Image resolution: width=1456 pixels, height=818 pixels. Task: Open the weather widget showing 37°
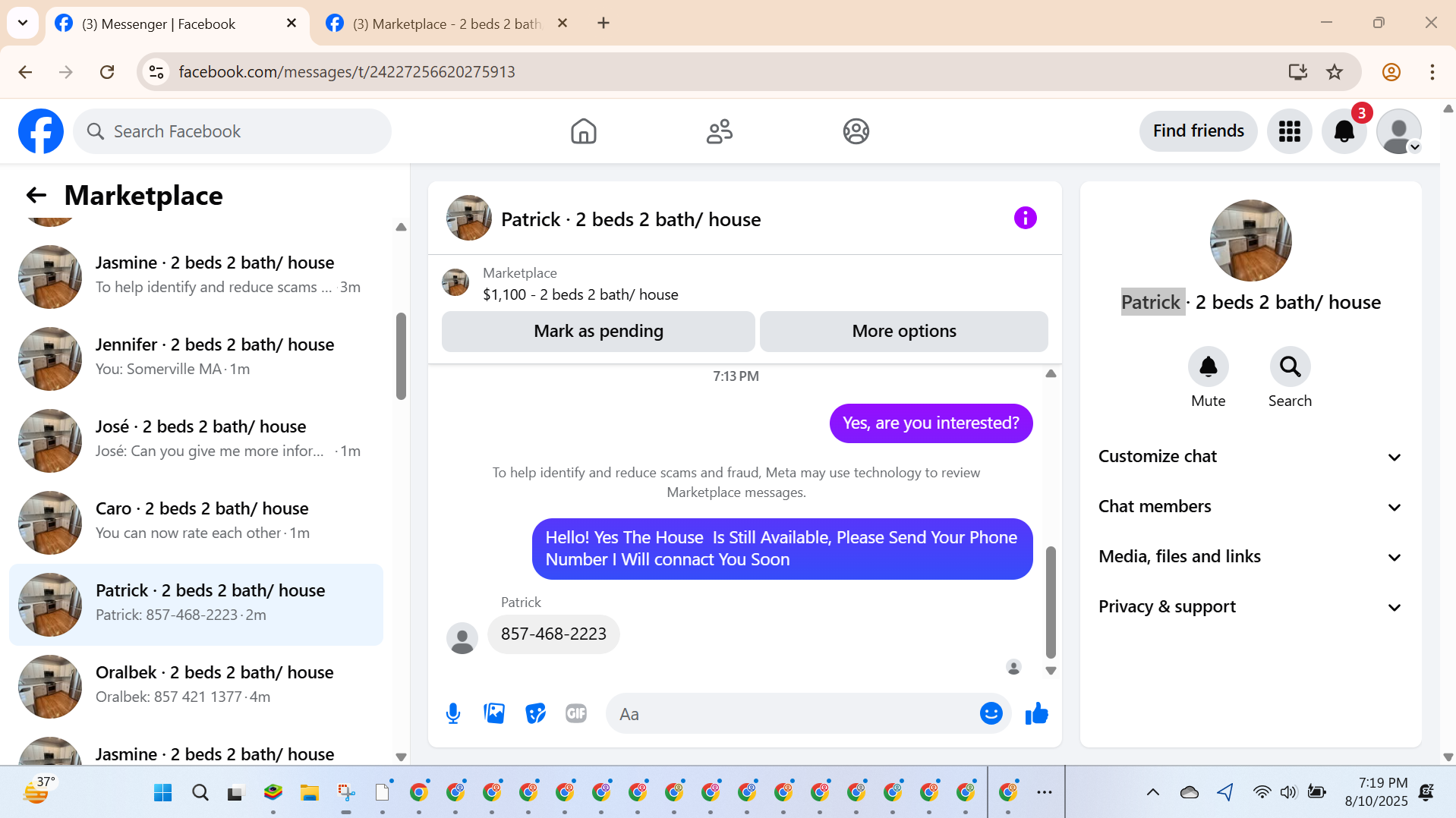pos(38,791)
